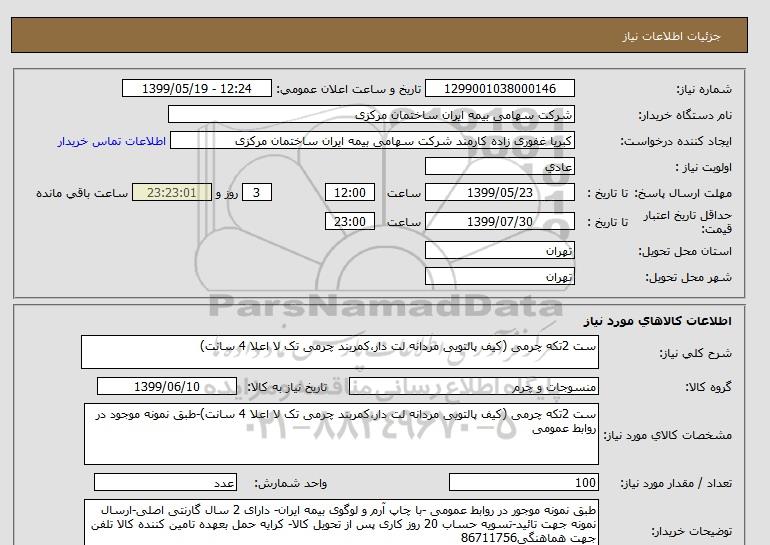Click the response deadline time 12:00

click(x=350, y=192)
